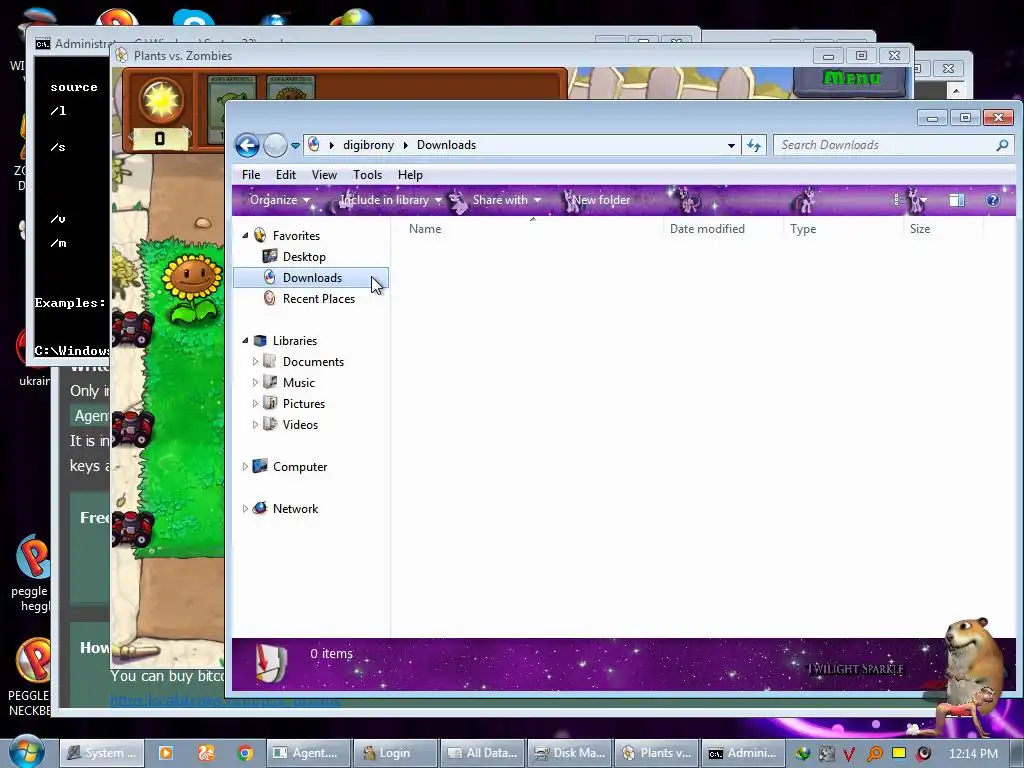Image resolution: width=1024 pixels, height=768 pixels.
Task: Open the orange browser taskbar icon
Action: 206,753
